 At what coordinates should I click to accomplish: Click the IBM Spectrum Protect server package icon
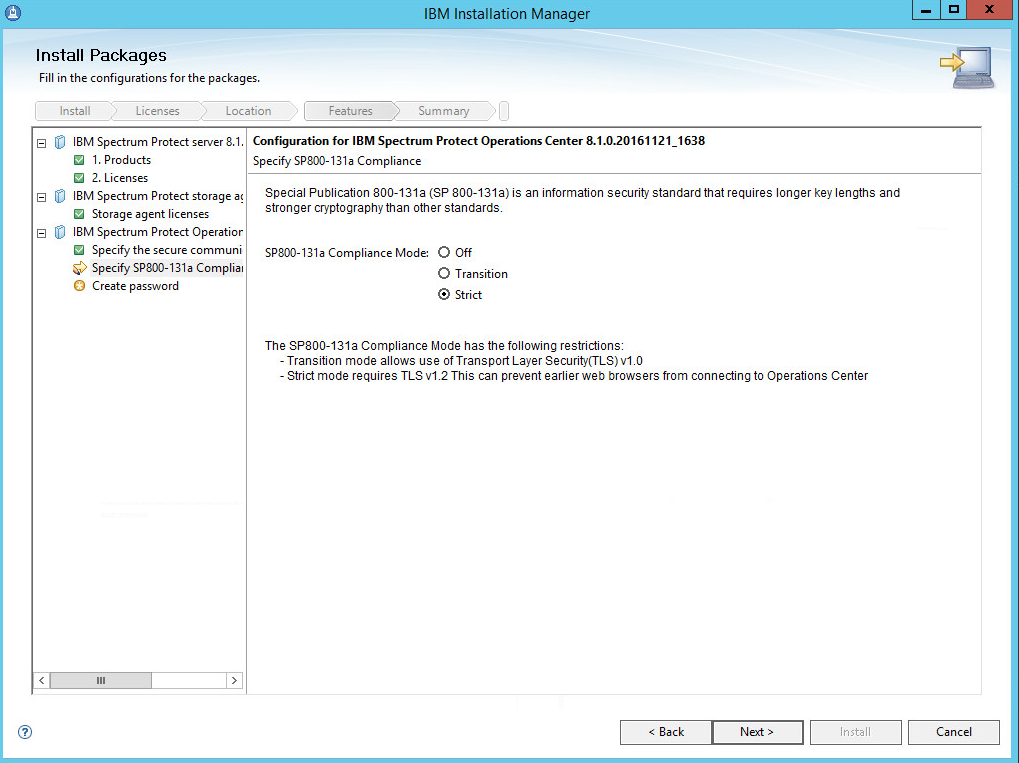pyautogui.click(x=60, y=142)
